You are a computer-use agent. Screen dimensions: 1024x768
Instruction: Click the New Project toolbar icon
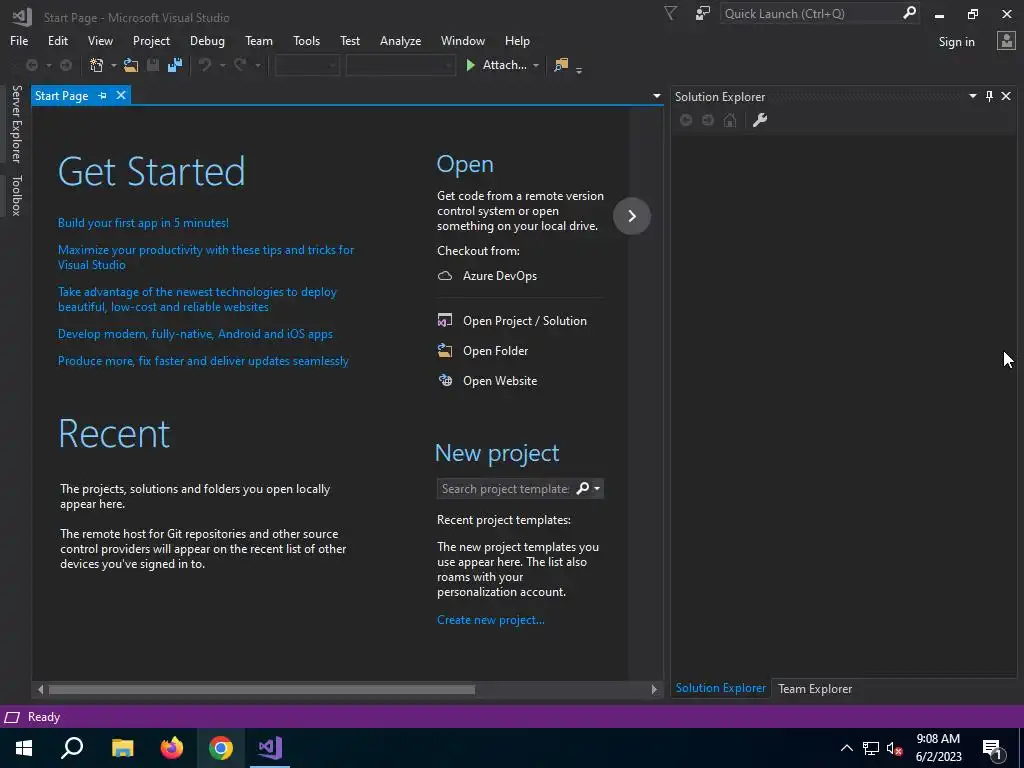tap(97, 65)
